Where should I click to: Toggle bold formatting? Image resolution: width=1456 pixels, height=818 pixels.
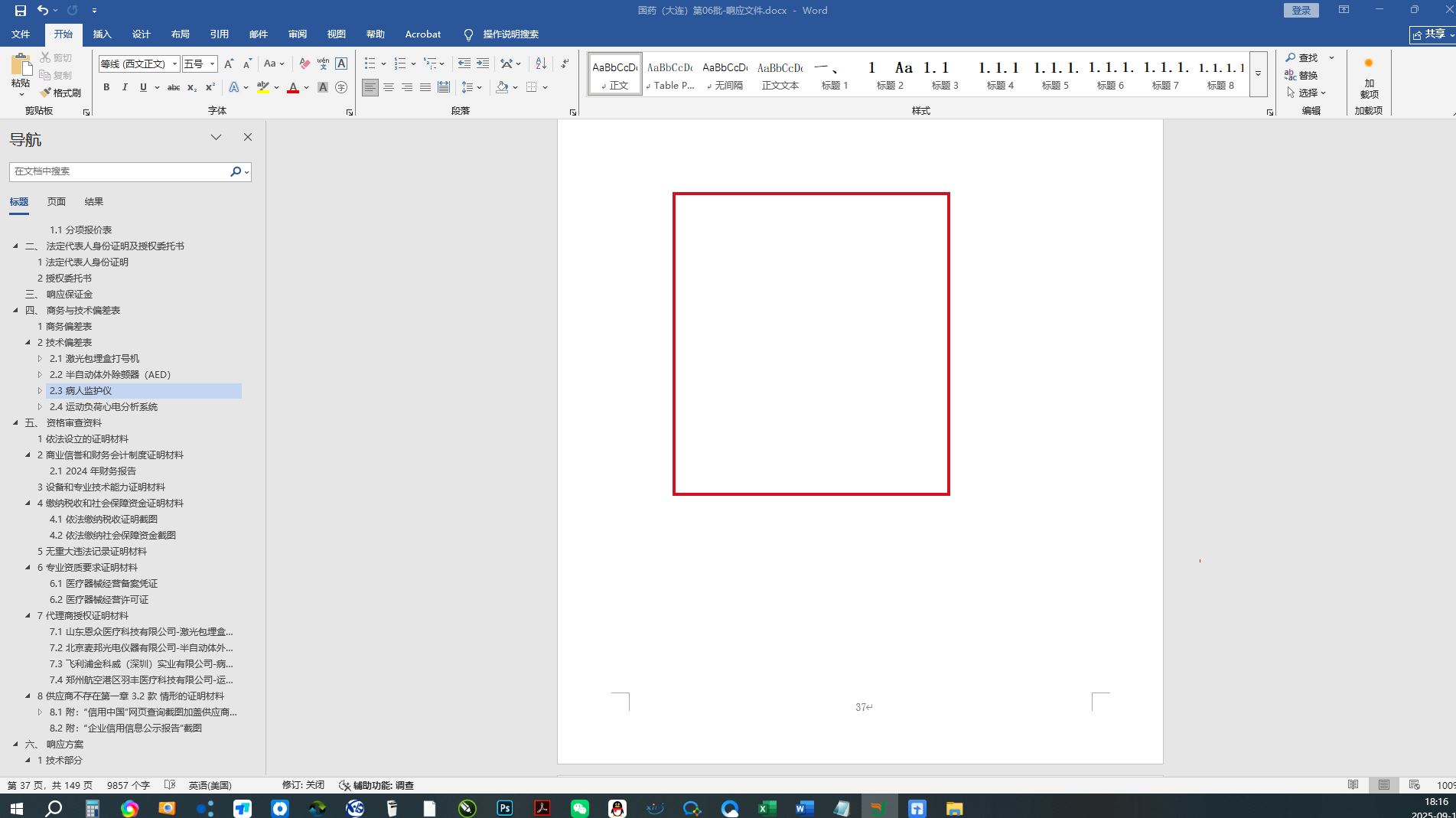106,87
